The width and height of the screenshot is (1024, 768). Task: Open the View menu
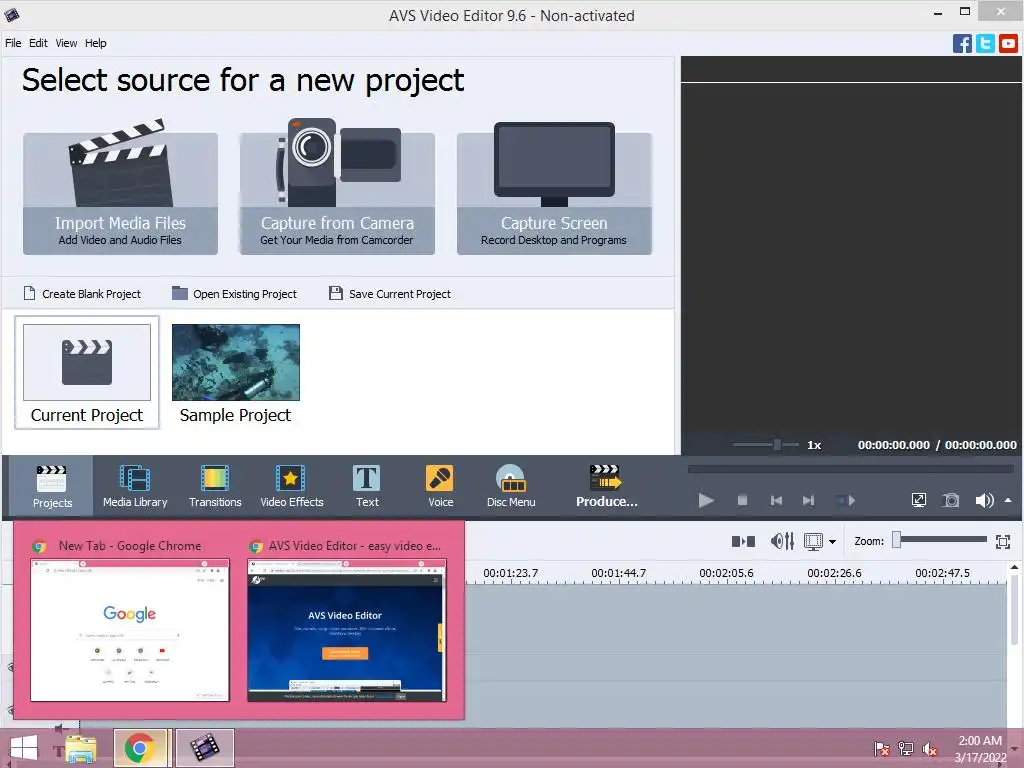pyautogui.click(x=66, y=43)
